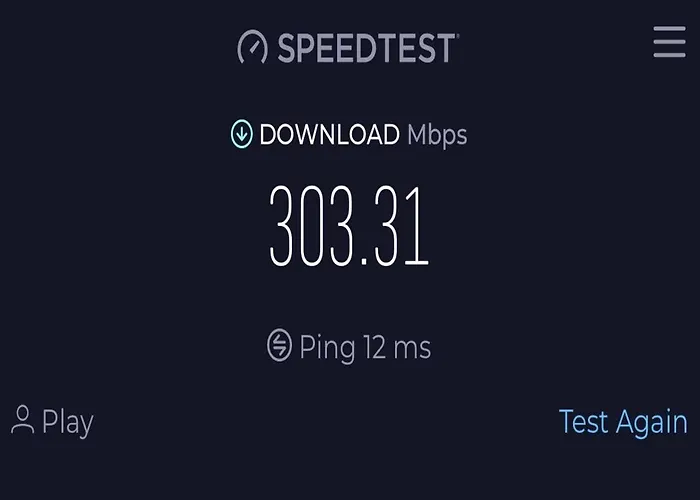Click the word Again in the blue link
The image size is (700, 500).
point(652,423)
